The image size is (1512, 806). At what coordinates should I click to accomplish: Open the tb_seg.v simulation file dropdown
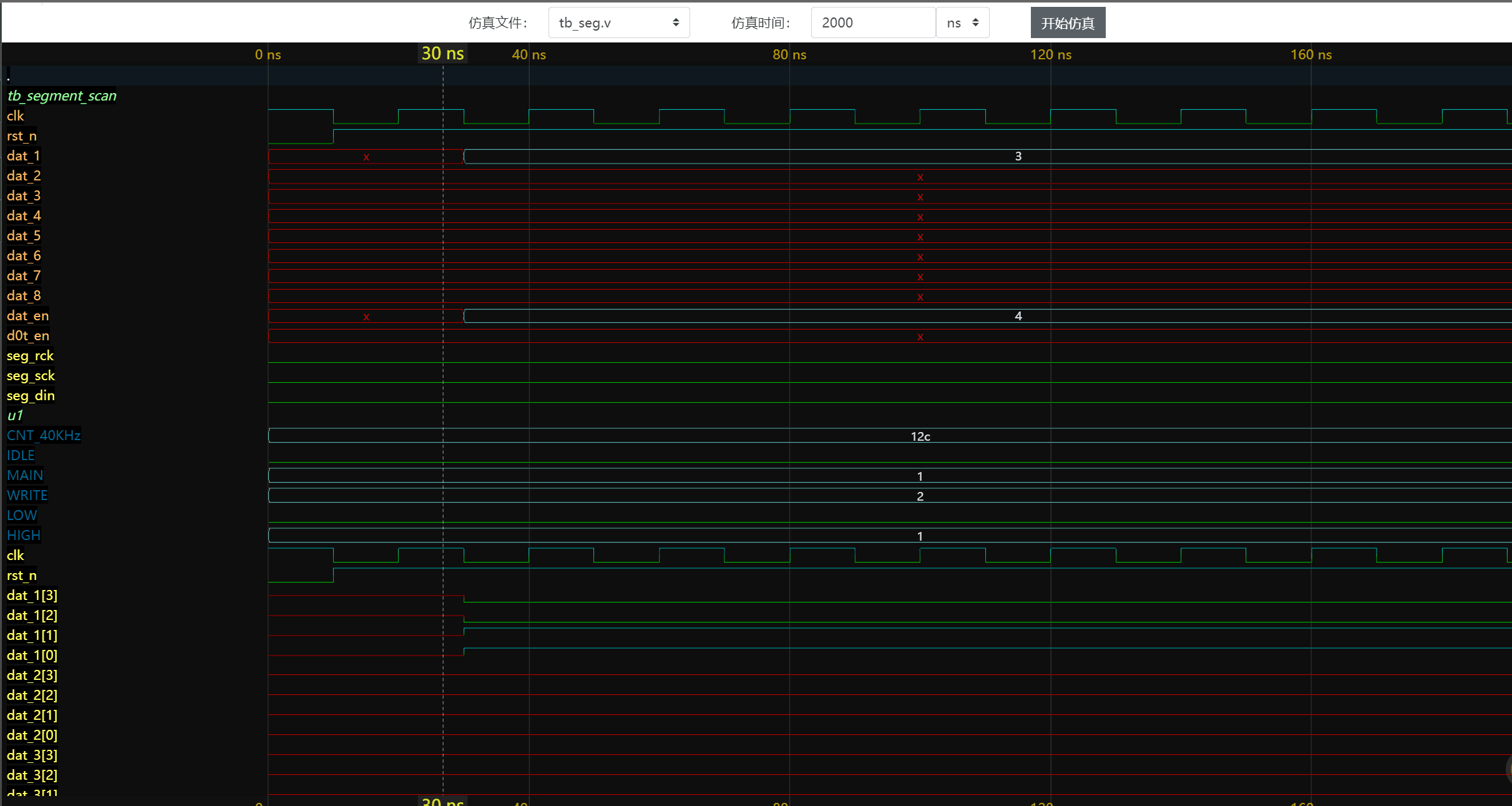click(618, 23)
